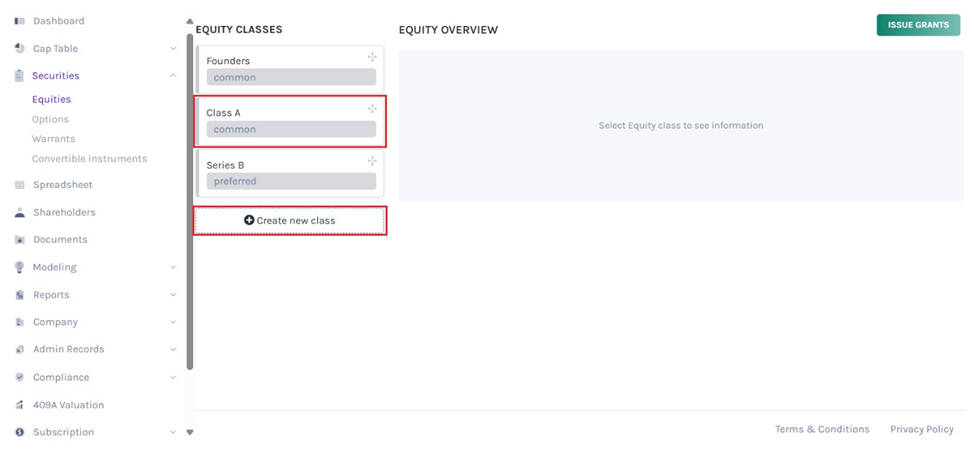
Task: Click the common tag under Class A
Action: 291,129
